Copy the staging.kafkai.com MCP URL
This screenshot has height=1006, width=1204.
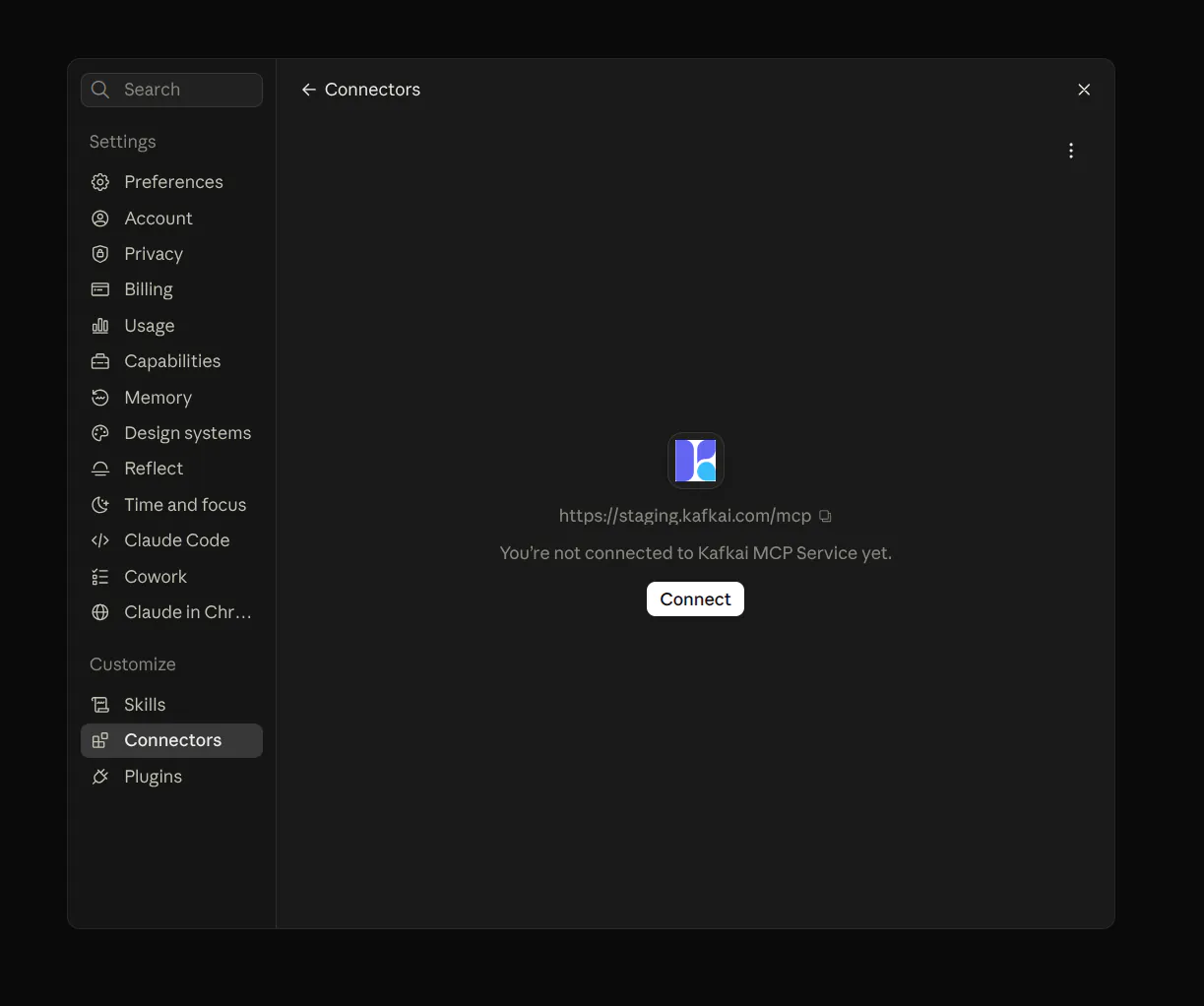tap(826, 516)
